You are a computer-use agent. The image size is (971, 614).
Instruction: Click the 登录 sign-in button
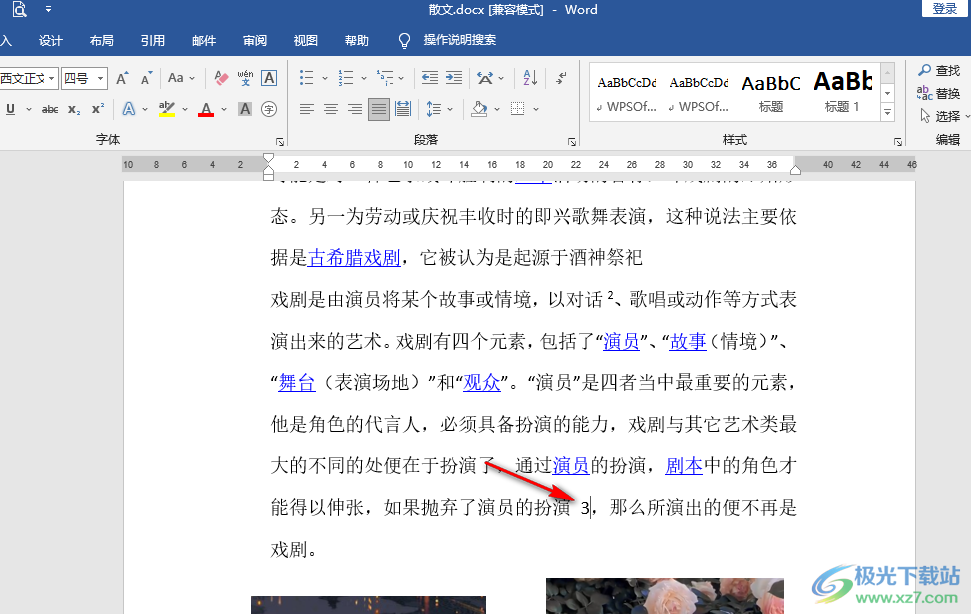point(945,9)
